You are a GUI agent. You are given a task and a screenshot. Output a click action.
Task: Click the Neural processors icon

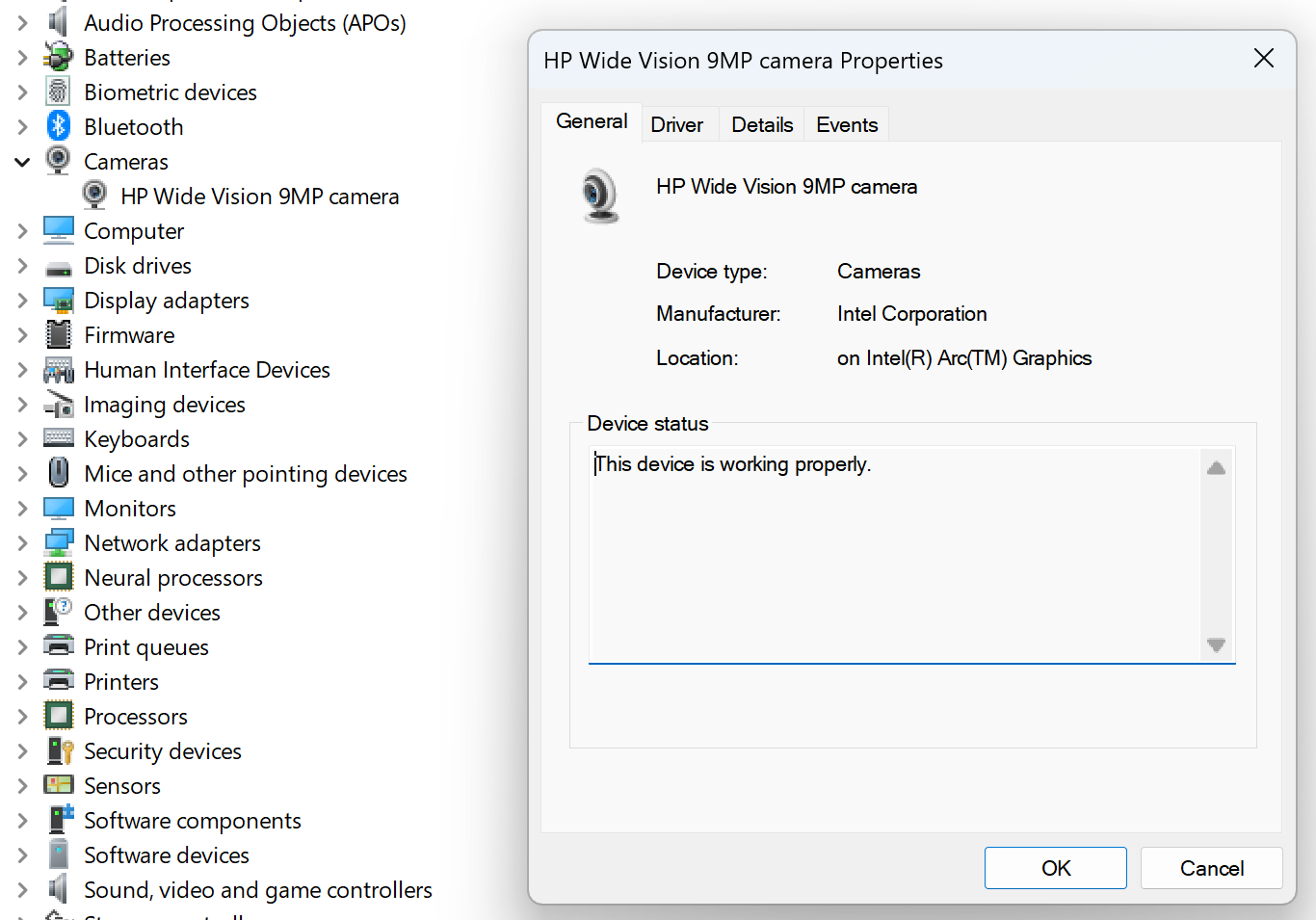pyautogui.click(x=59, y=577)
